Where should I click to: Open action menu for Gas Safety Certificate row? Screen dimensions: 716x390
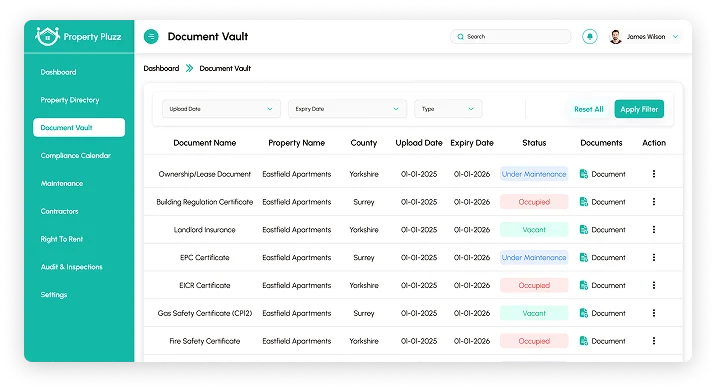[x=654, y=313]
